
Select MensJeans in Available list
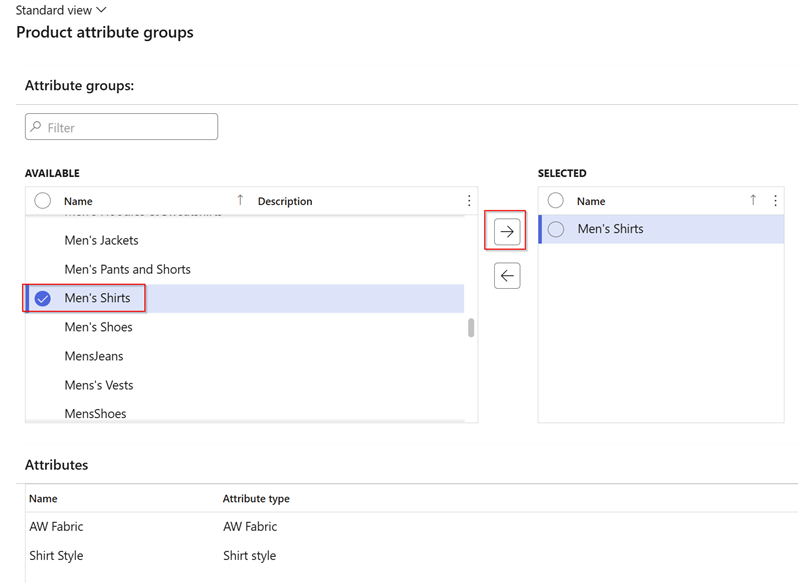click(x=245, y=356)
